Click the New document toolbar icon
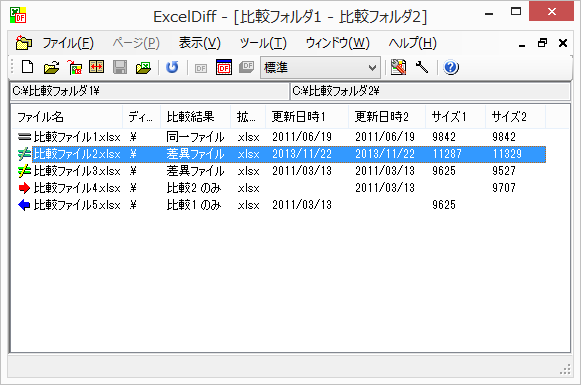The height and width of the screenshot is (385, 581). tap(28, 67)
